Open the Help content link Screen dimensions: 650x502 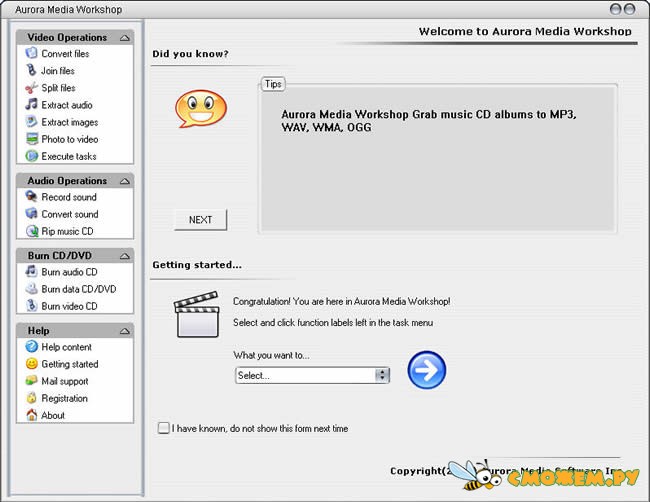click(x=66, y=347)
